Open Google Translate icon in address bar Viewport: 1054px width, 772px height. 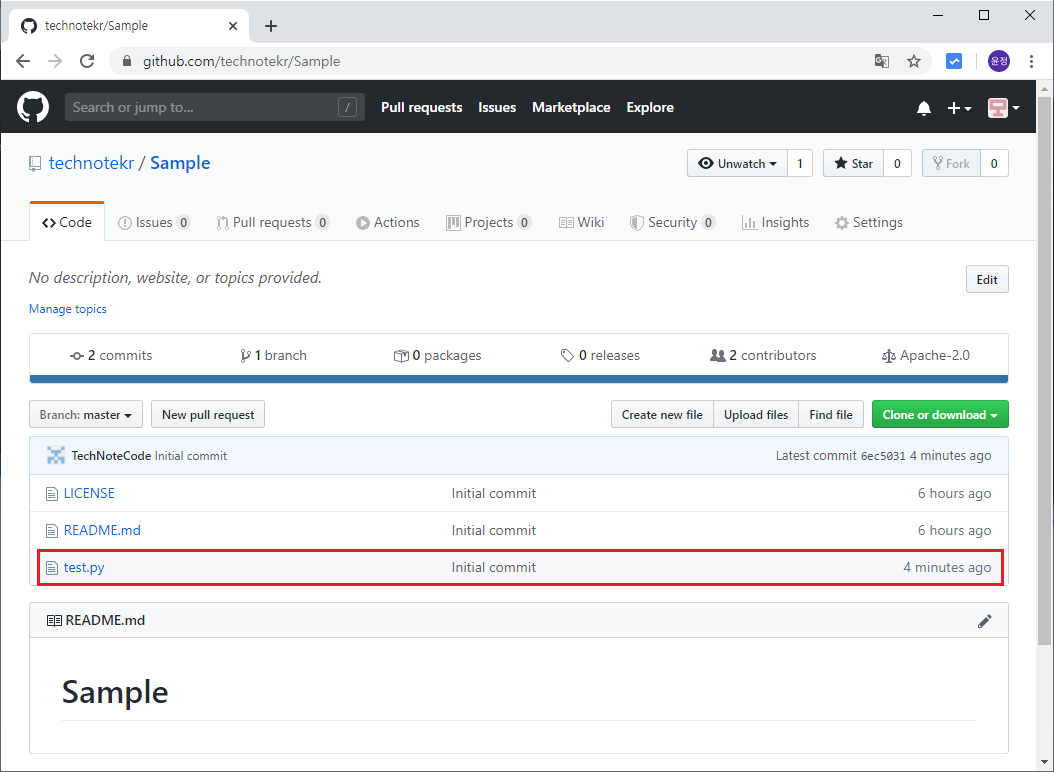(881, 61)
